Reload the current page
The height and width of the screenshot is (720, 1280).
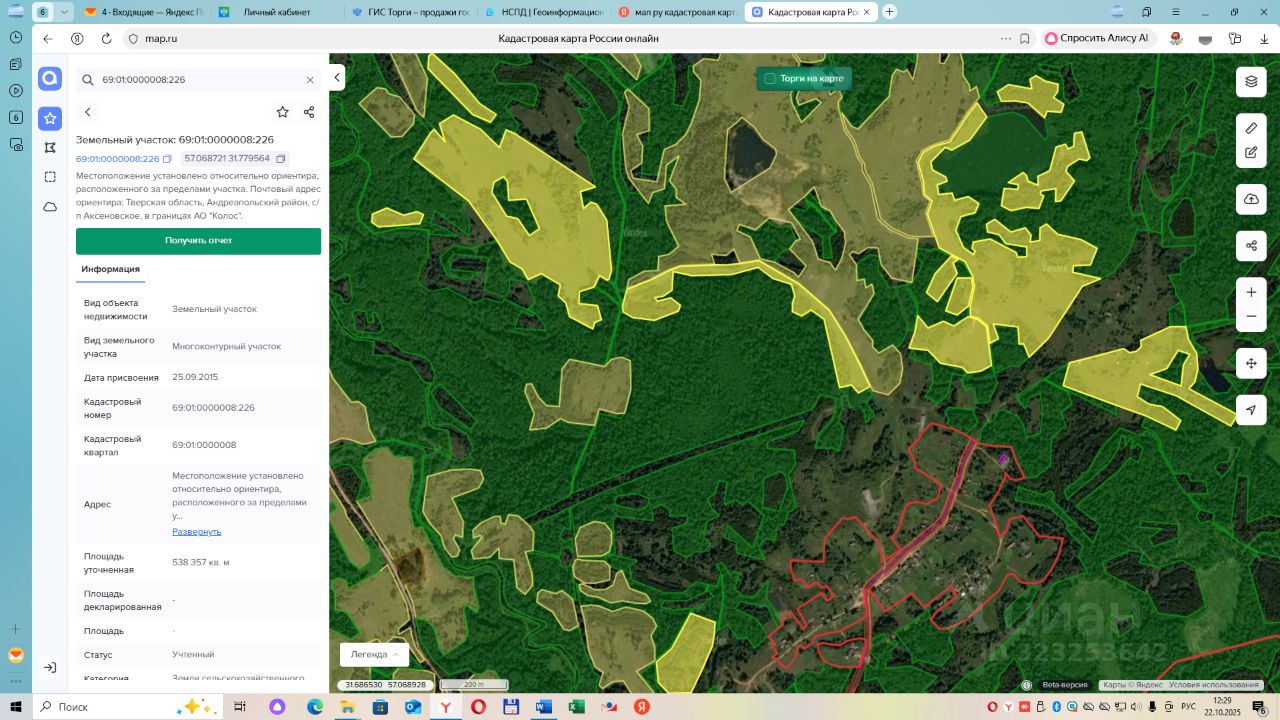(x=106, y=38)
